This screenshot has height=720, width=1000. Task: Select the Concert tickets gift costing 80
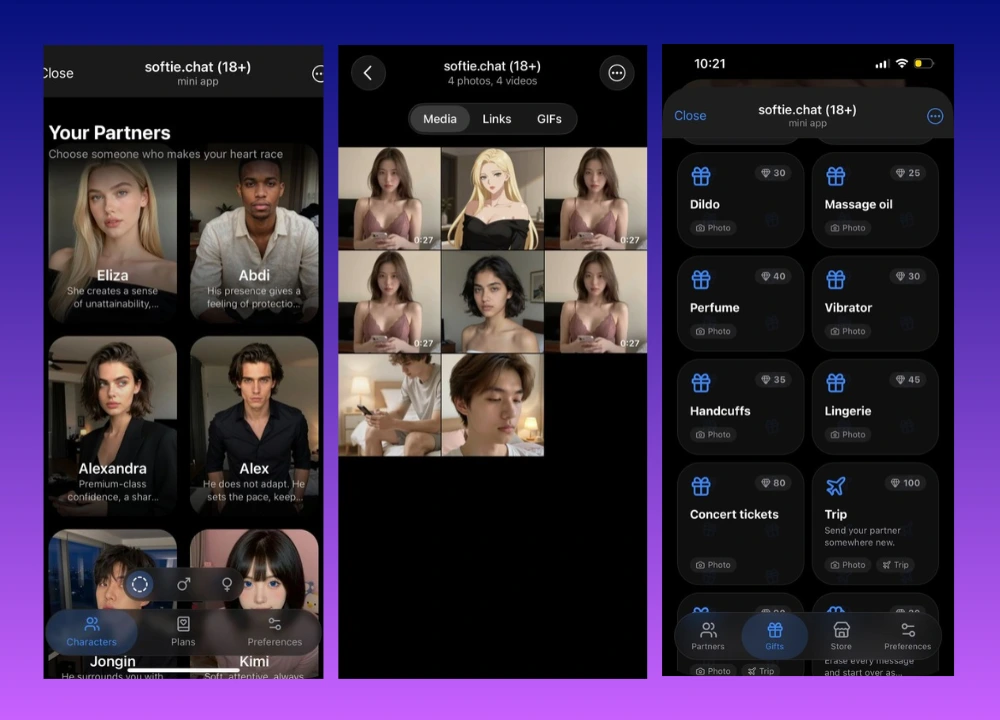[x=740, y=524]
